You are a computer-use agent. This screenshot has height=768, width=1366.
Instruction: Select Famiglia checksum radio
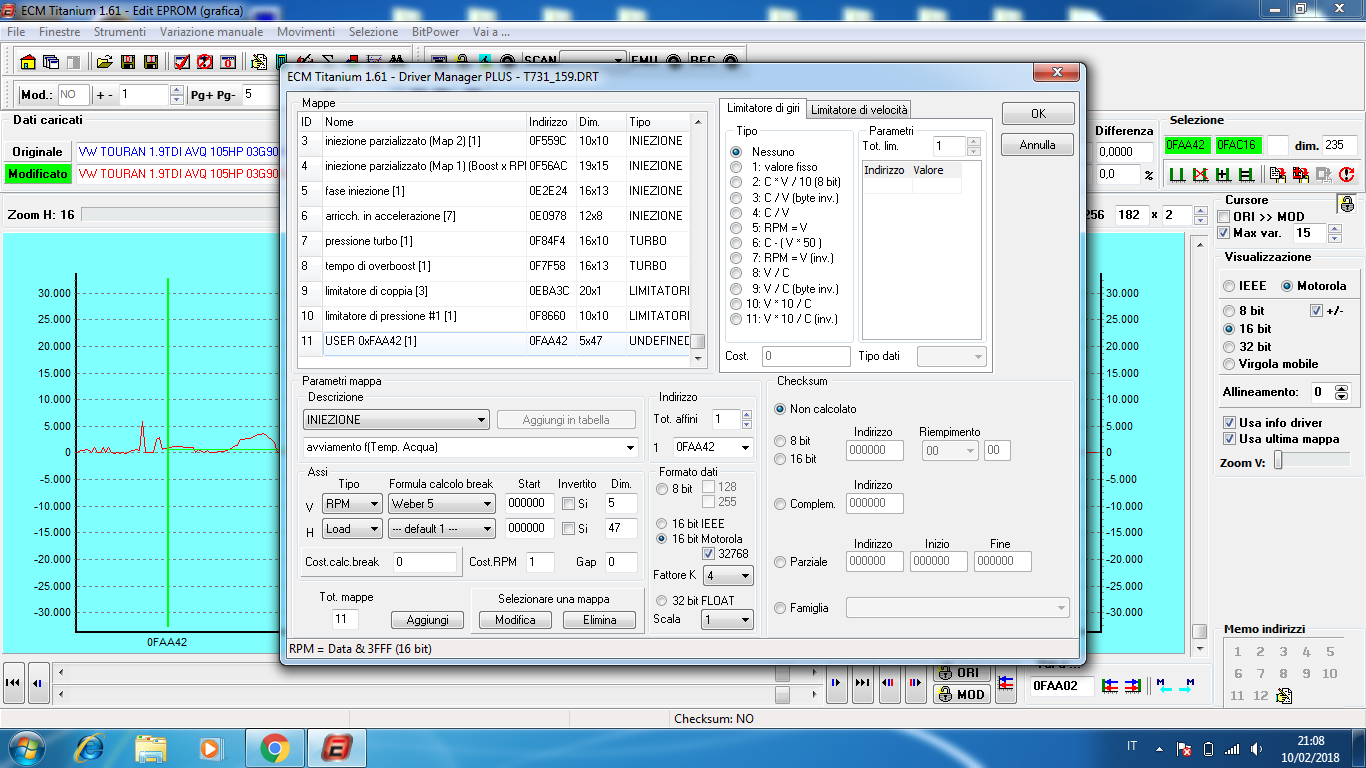tap(781, 608)
